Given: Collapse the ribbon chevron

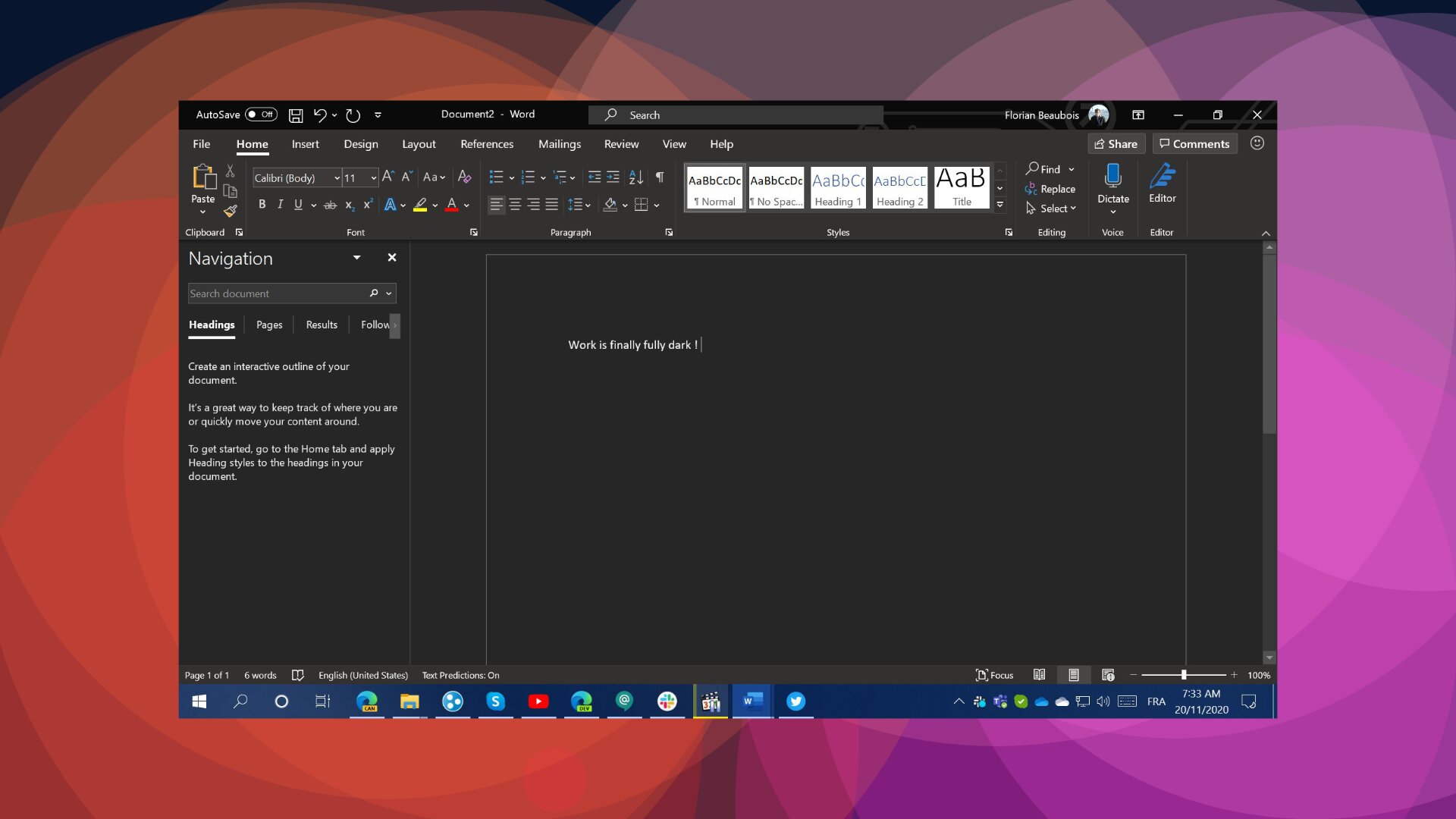Looking at the screenshot, I should coord(1266,233).
